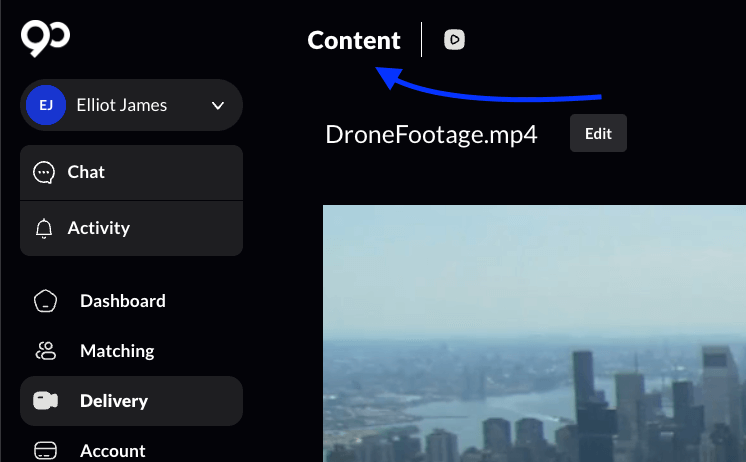Screen dimensions: 746x462
Task: Click the Matching people icon
Action: (x=45, y=351)
